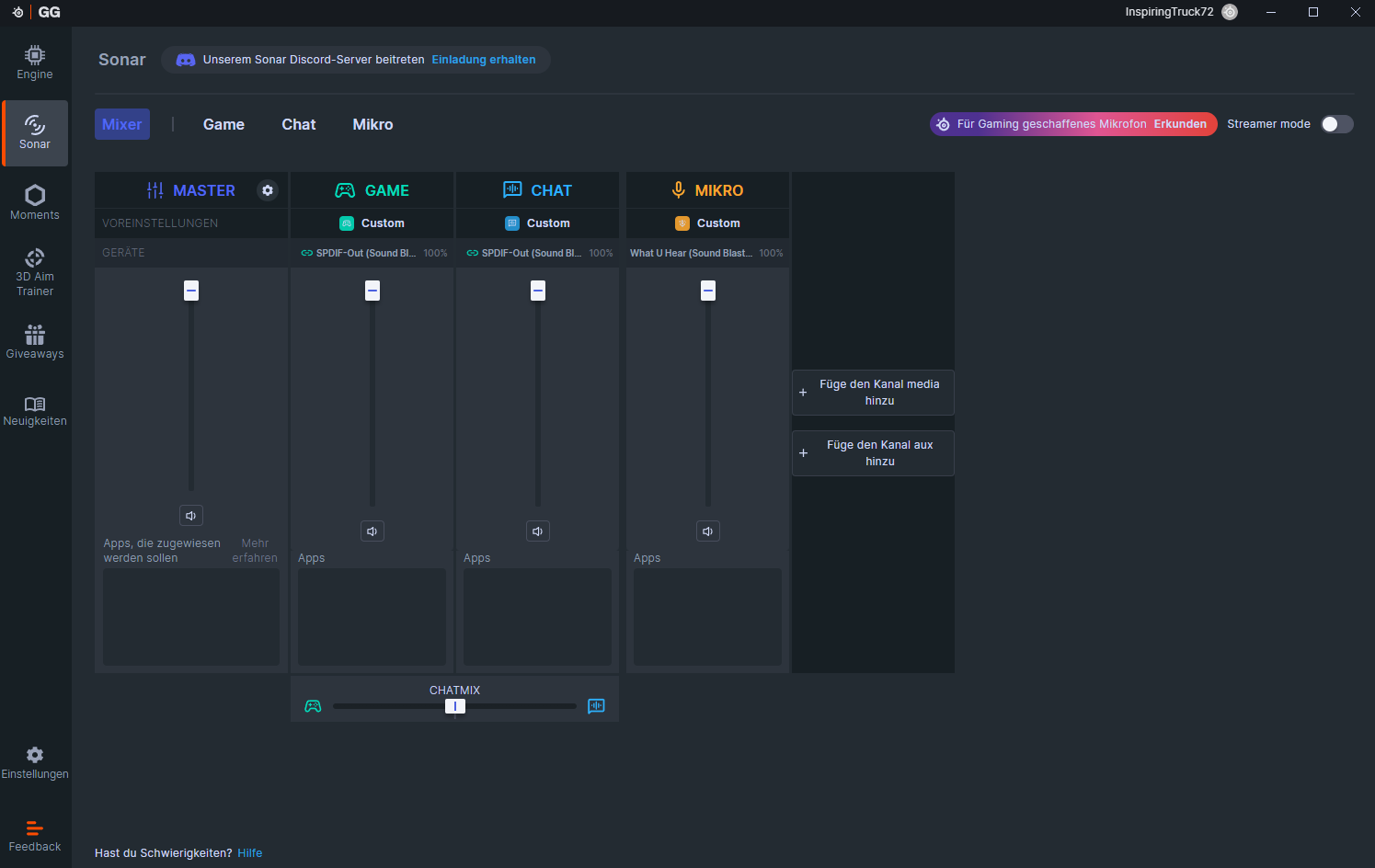This screenshot has width=1375, height=868.
Task: Click the Mikro channel Apps box
Action: (x=707, y=617)
